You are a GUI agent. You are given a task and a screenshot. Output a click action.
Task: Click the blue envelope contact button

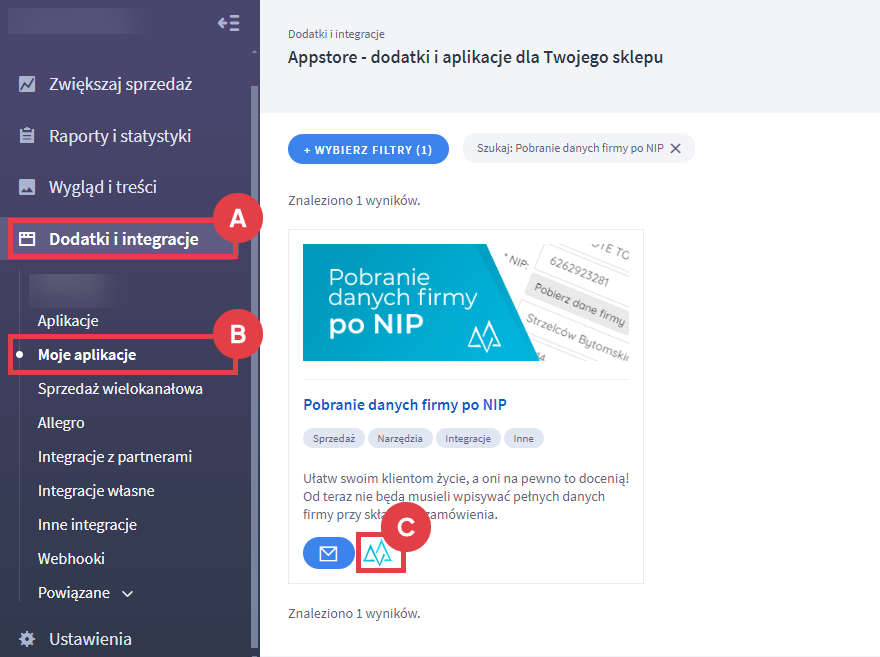click(328, 553)
